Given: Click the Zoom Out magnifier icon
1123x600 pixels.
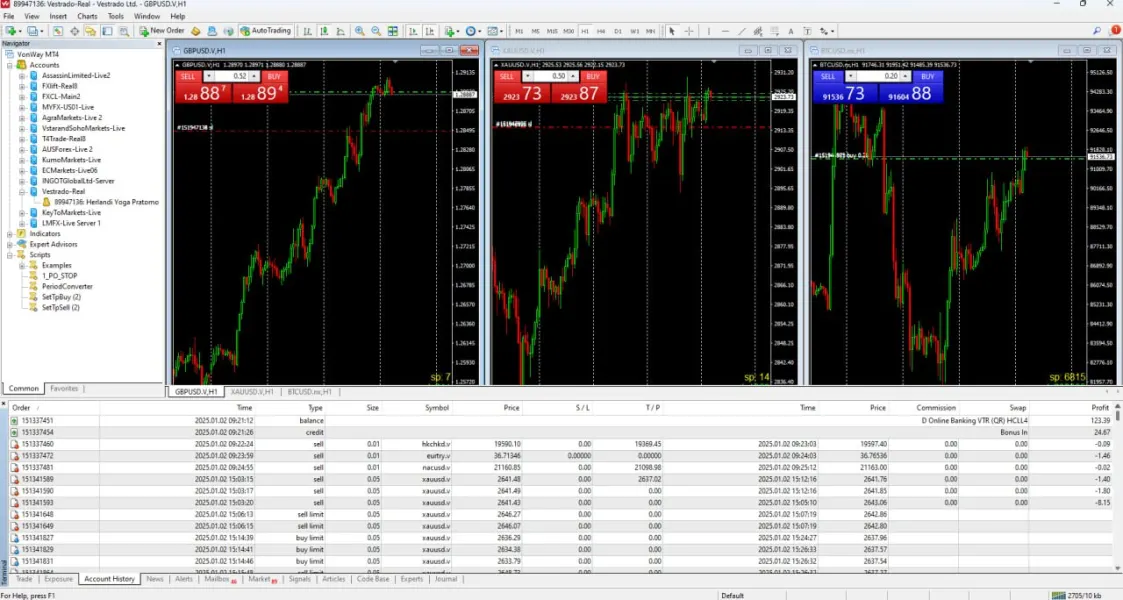Looking at the screenshot, I should tap(376, 31).
